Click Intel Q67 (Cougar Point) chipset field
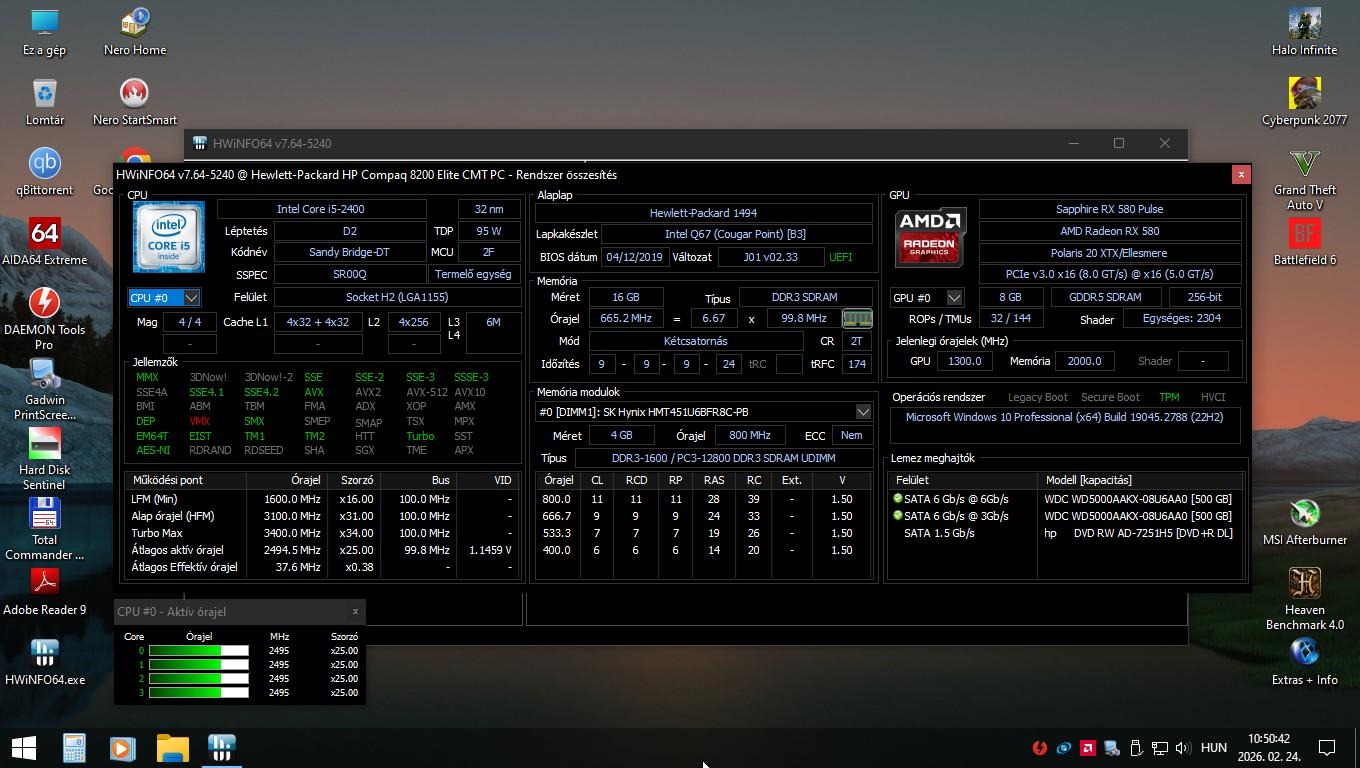Image resolution: width=1360 pixels, height=768 pixels. 735,234
